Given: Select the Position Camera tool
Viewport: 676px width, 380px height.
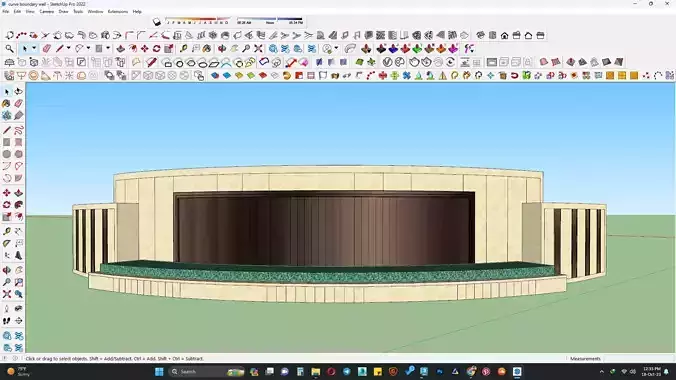Looking at the screenshot, I should click(6, 309).
